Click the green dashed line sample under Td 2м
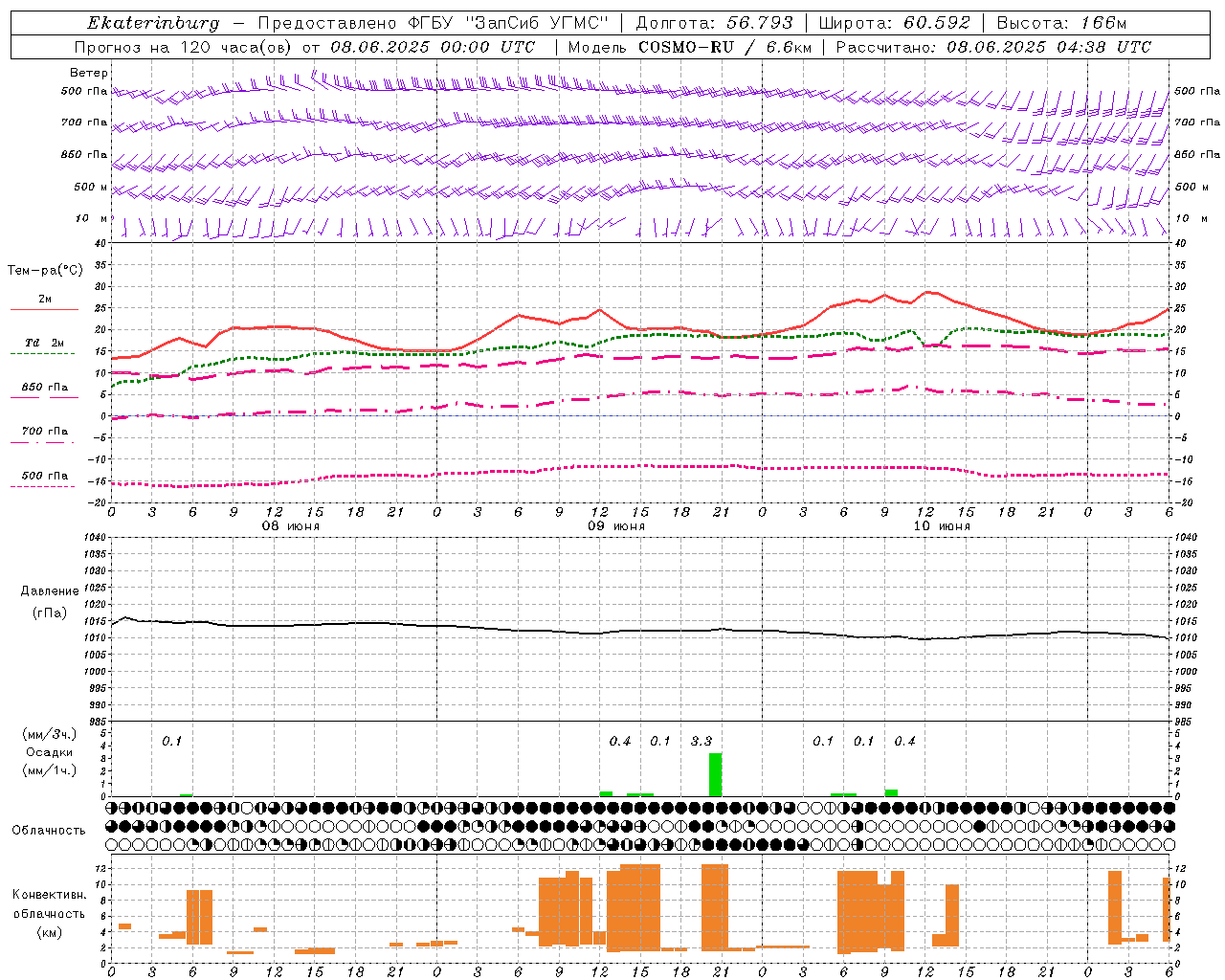 click(42, 354)
